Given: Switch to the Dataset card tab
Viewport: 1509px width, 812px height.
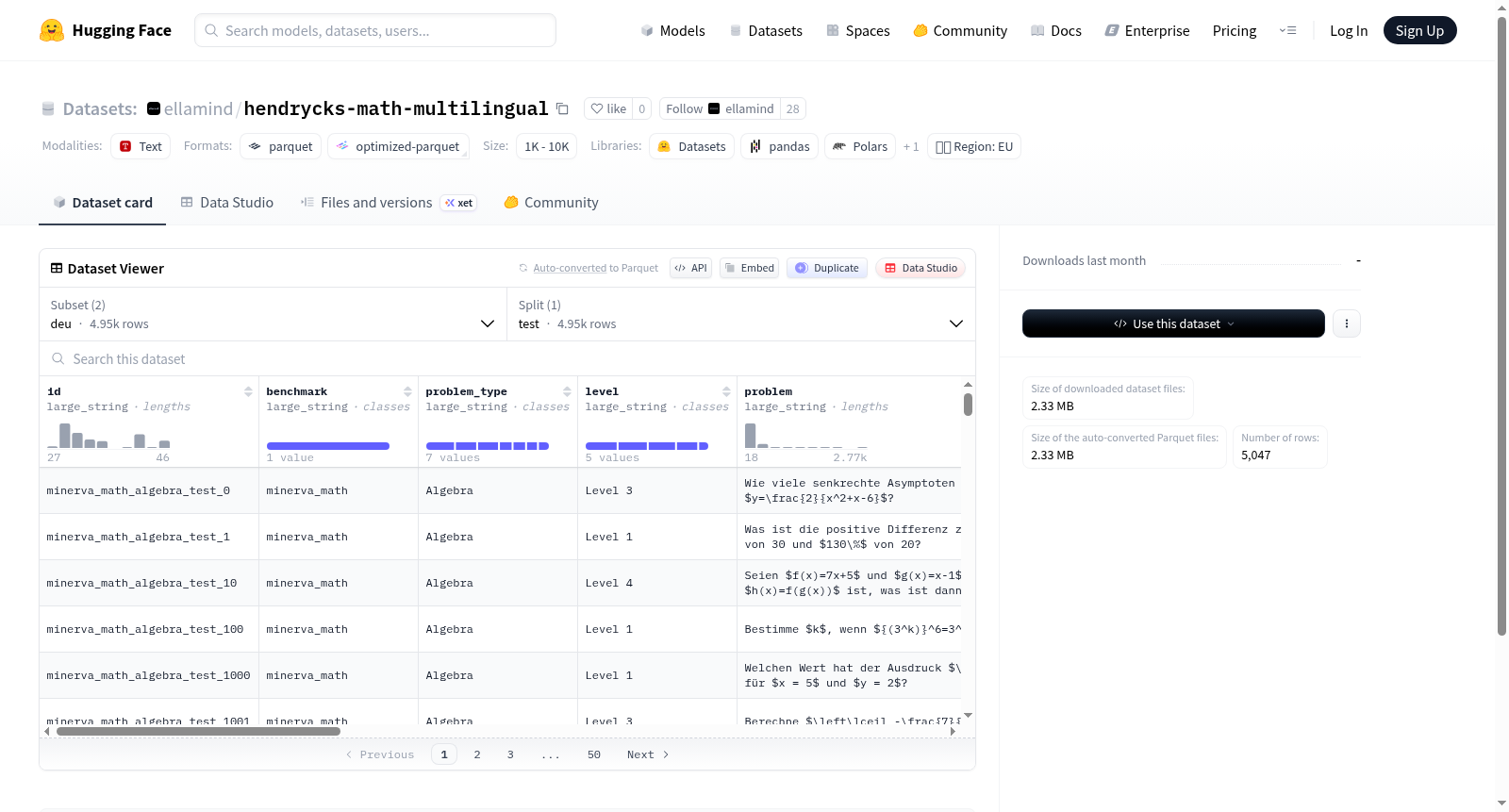Looking at the screenshot, I should click(x=103, y=203).
